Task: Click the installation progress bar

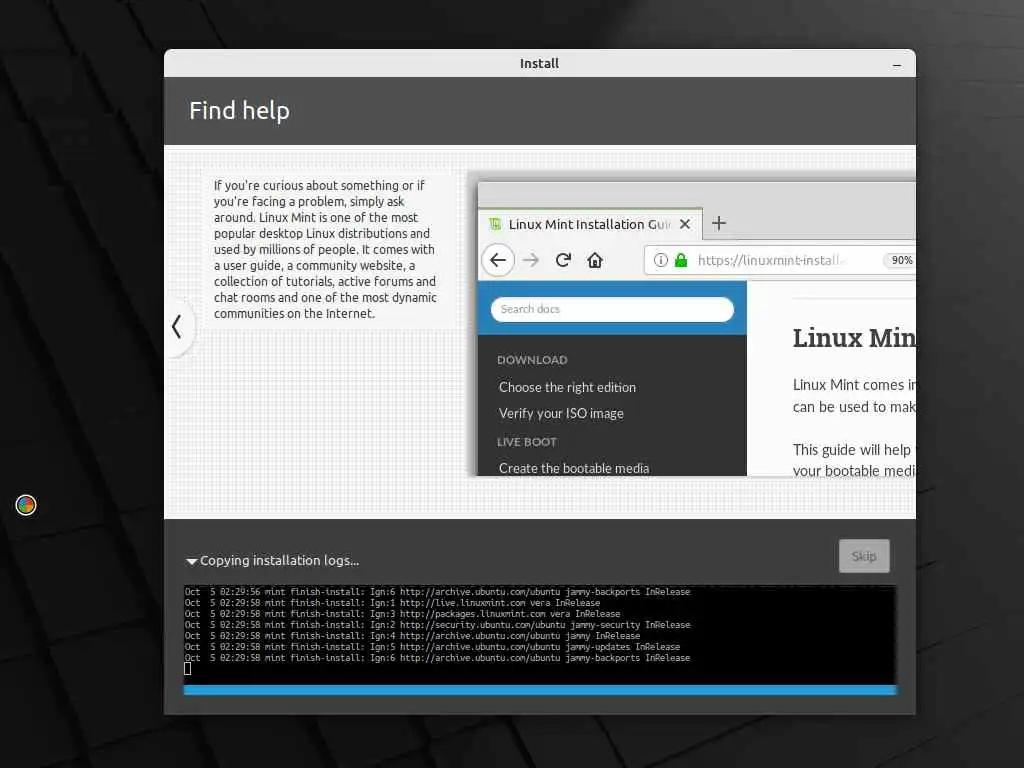Action: pyautogui.click(x=540, y=690)
